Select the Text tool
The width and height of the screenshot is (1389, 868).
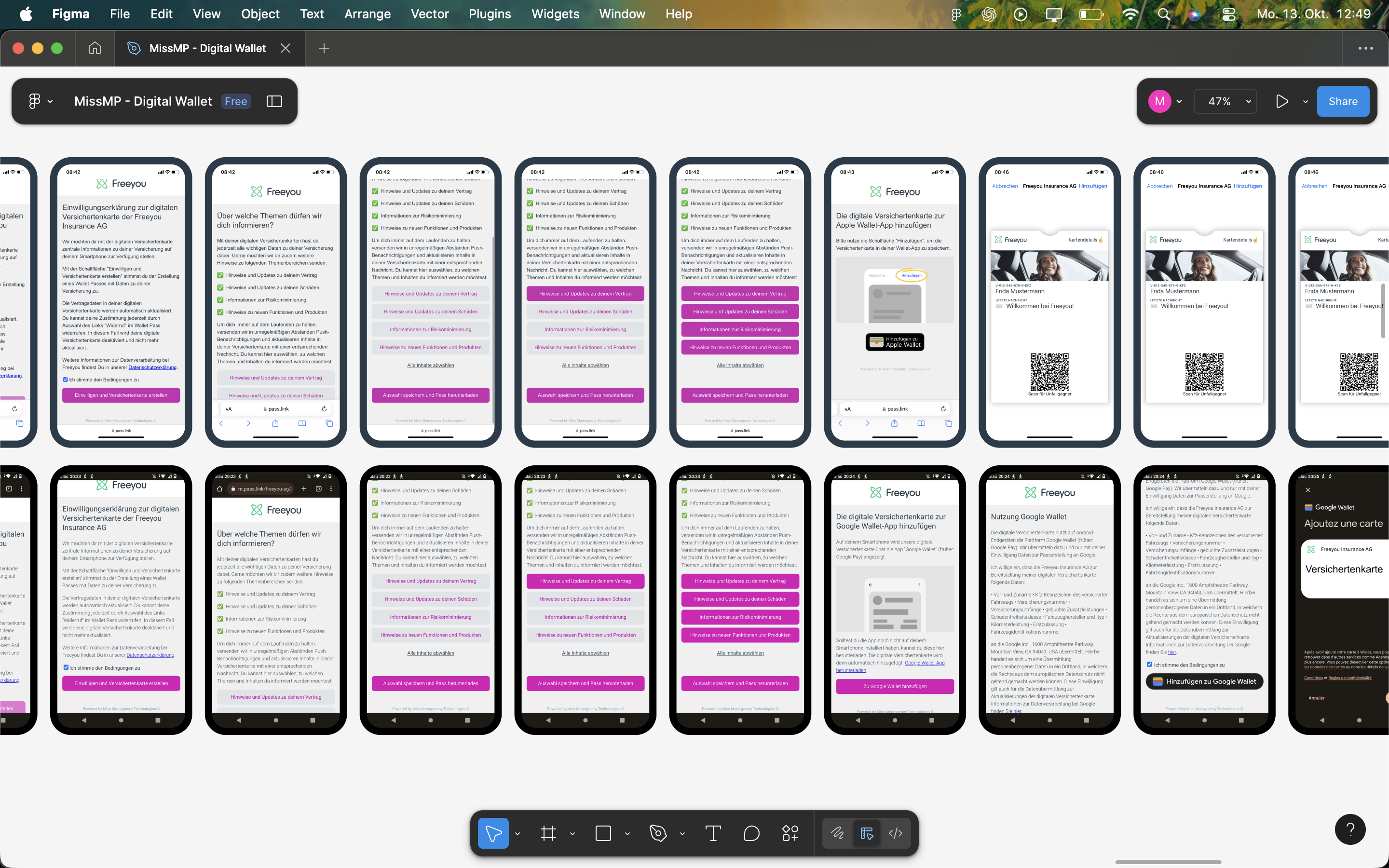713,833
